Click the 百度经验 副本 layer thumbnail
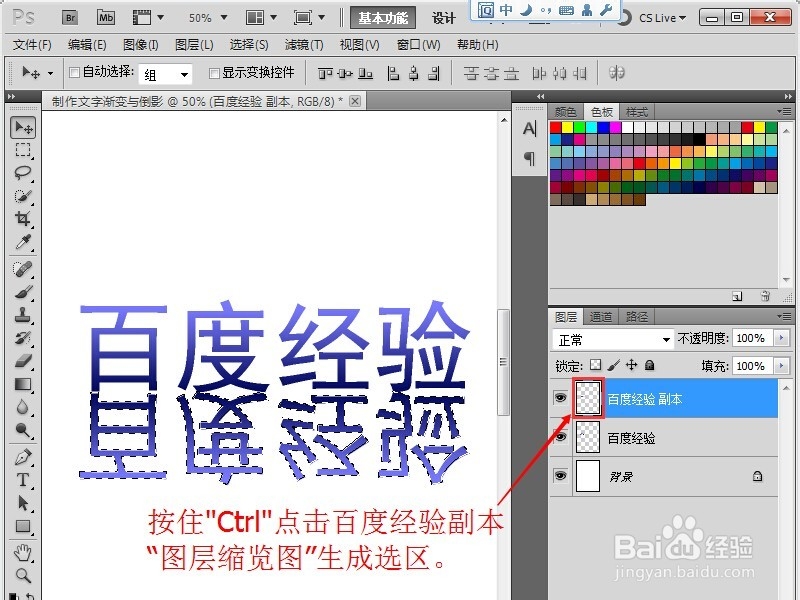Image resolution: width=800 pixels, height=600 pixels. 586,400
